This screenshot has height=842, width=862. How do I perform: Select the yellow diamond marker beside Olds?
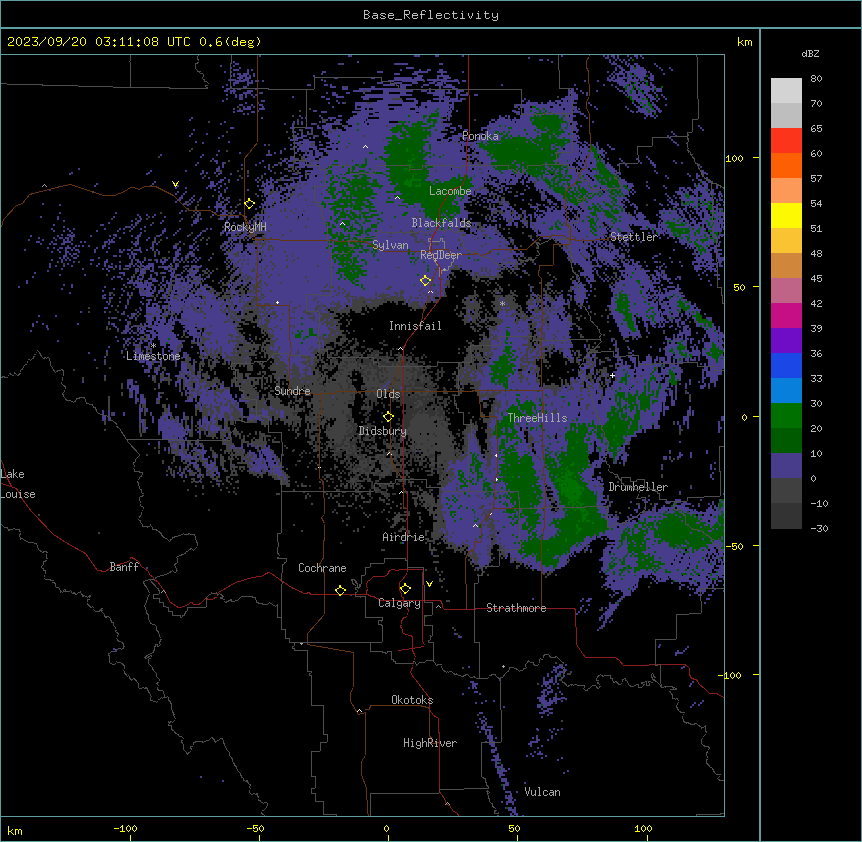click(x=388, y=417)
